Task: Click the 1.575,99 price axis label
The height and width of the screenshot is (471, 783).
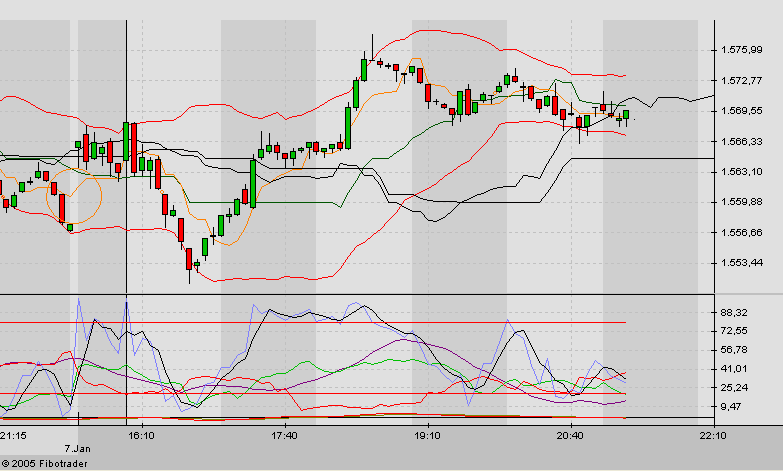Action: pyautogui.click(x=742, y=50)
